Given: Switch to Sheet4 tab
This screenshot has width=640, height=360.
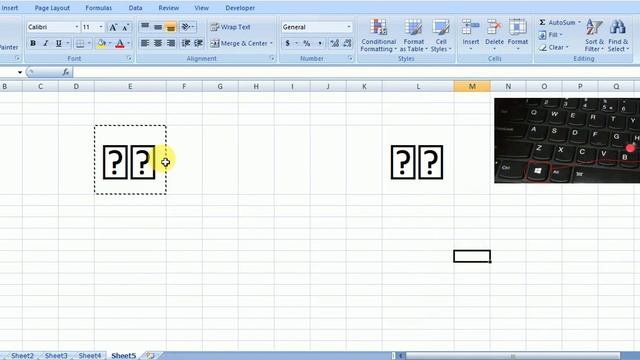Looking at the screenshot, I should (89, 356).
